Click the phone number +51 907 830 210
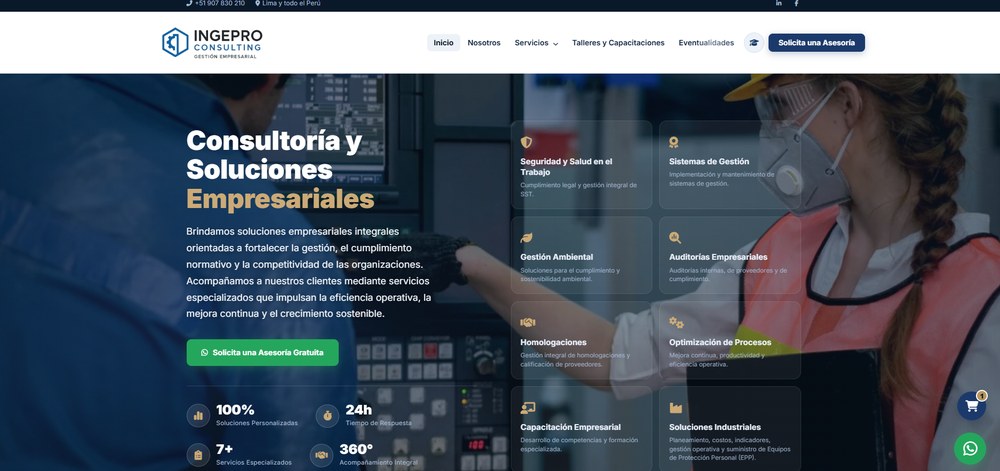Viewport: 1000px width, 471px height. tap(220, 3)
